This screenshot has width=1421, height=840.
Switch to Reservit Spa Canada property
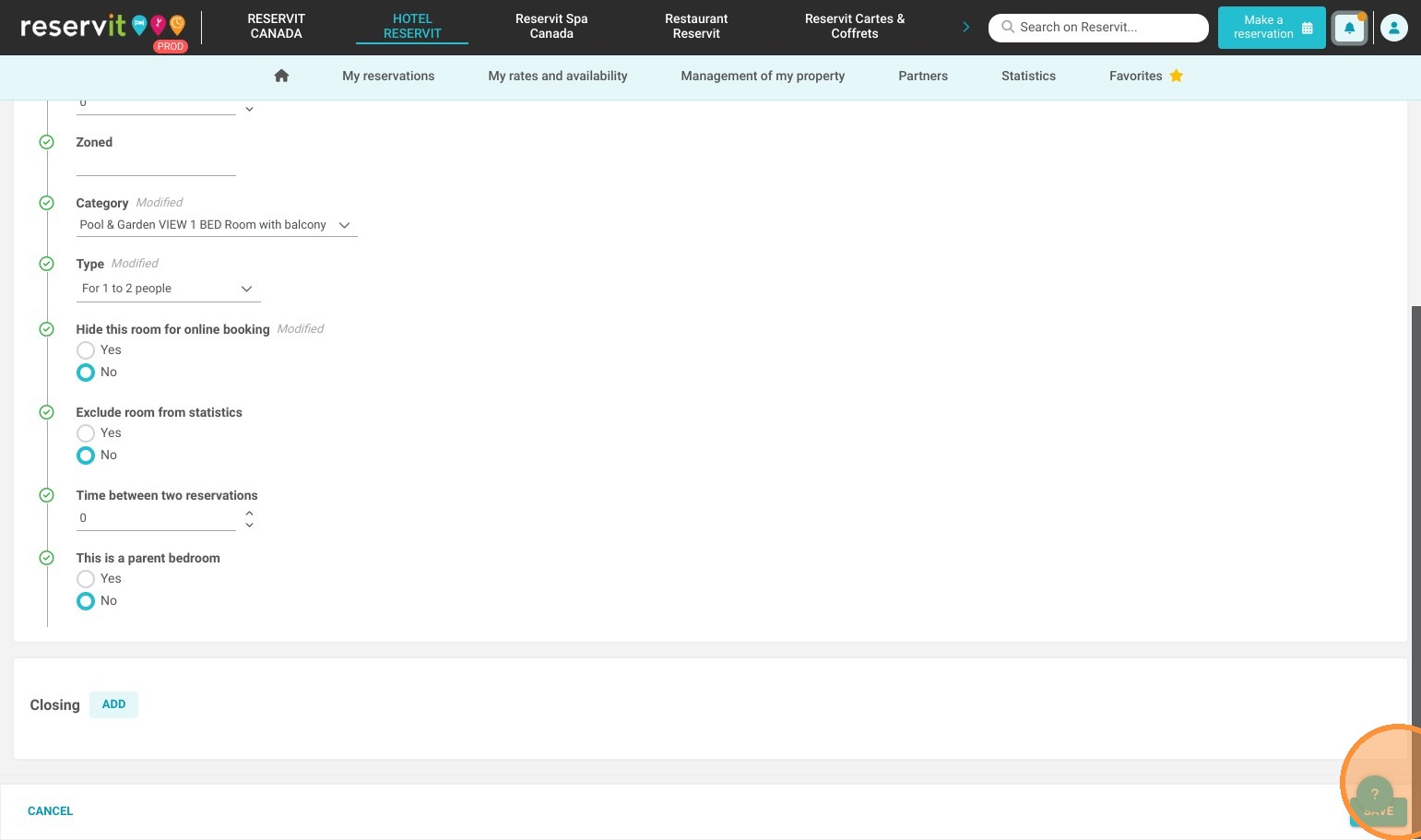click(551, 26)
